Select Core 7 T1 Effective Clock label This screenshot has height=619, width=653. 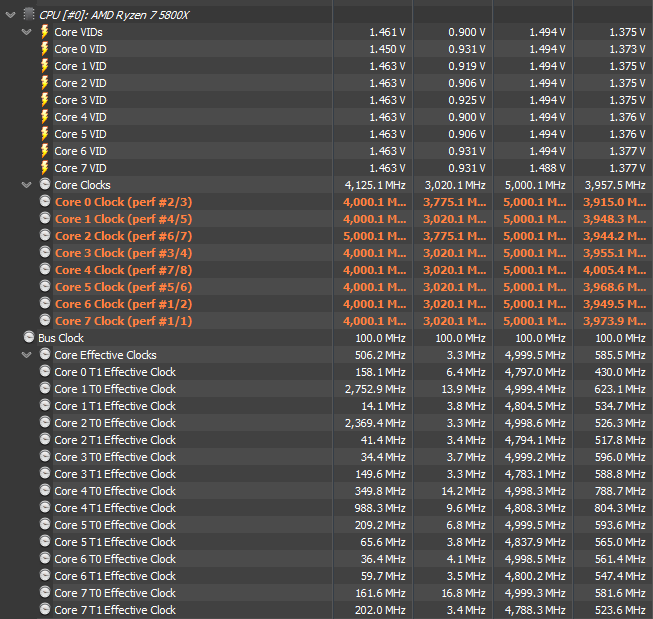click(115, 610)
